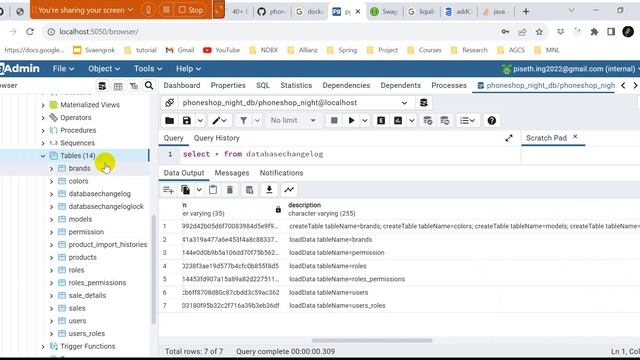Open the YouTube bookmark

(222, 50)
